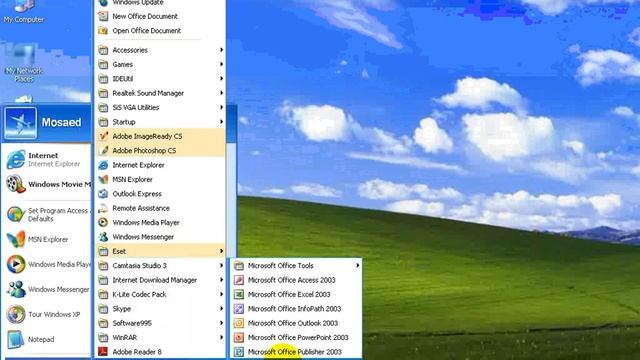Open the Eset program folder
Viewport: 640px width, 360px height.
tap(160, 251)
